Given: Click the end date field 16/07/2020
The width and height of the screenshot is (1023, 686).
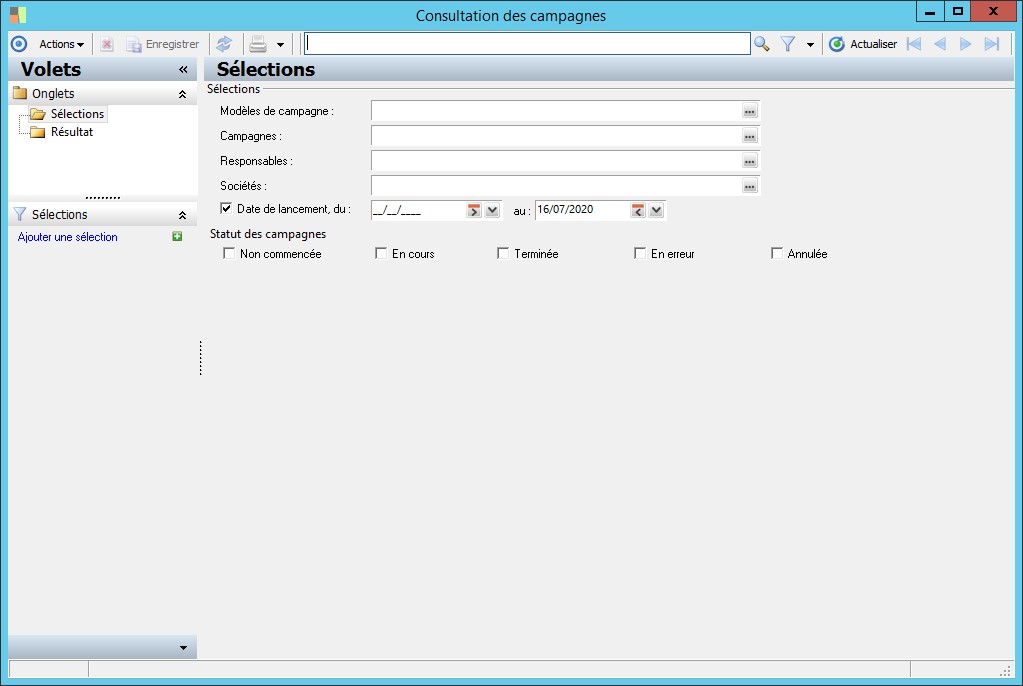Looking at the screenshot, I should (582, 210).
